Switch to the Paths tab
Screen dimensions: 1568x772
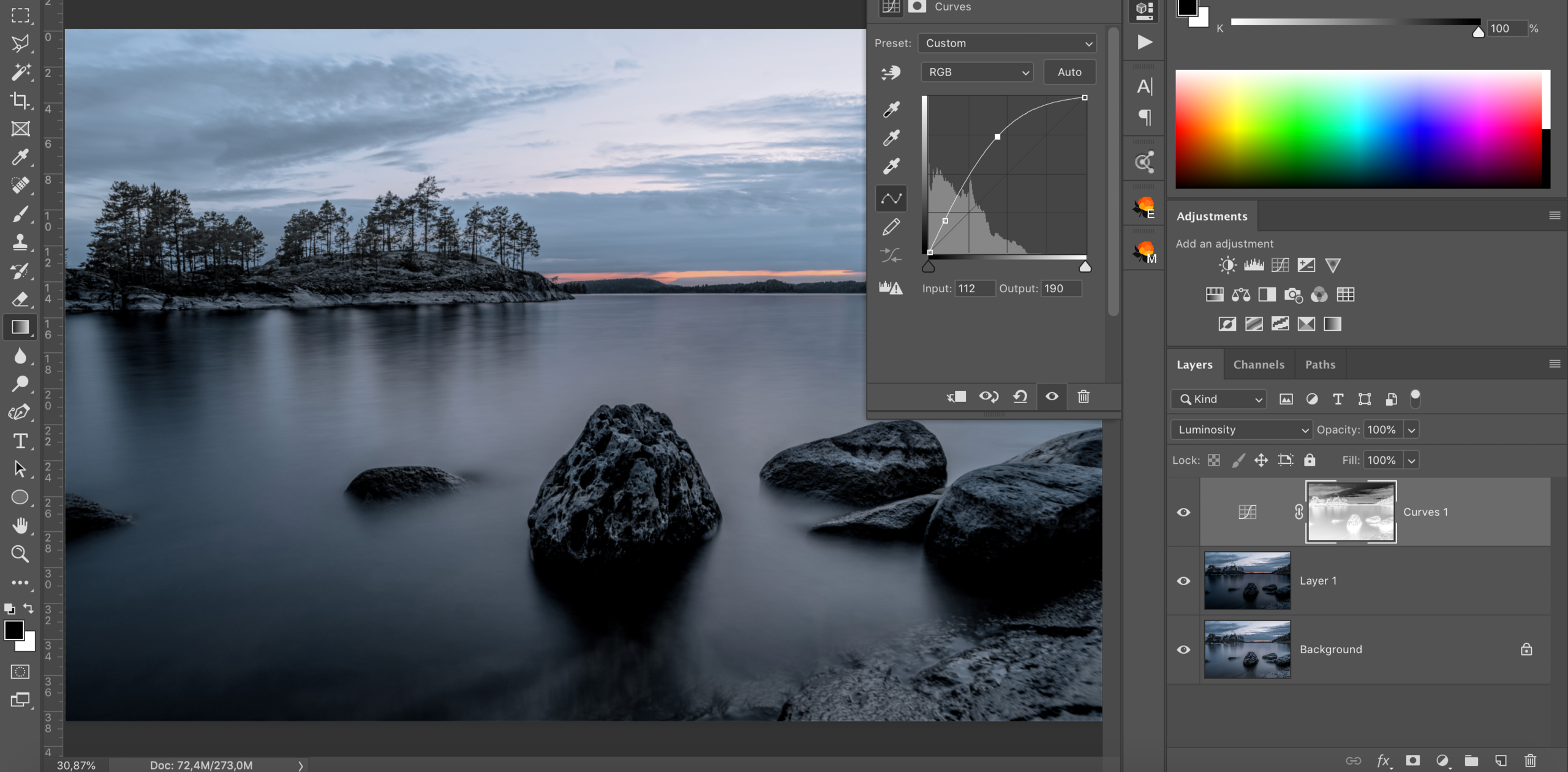pos(1320,365)
